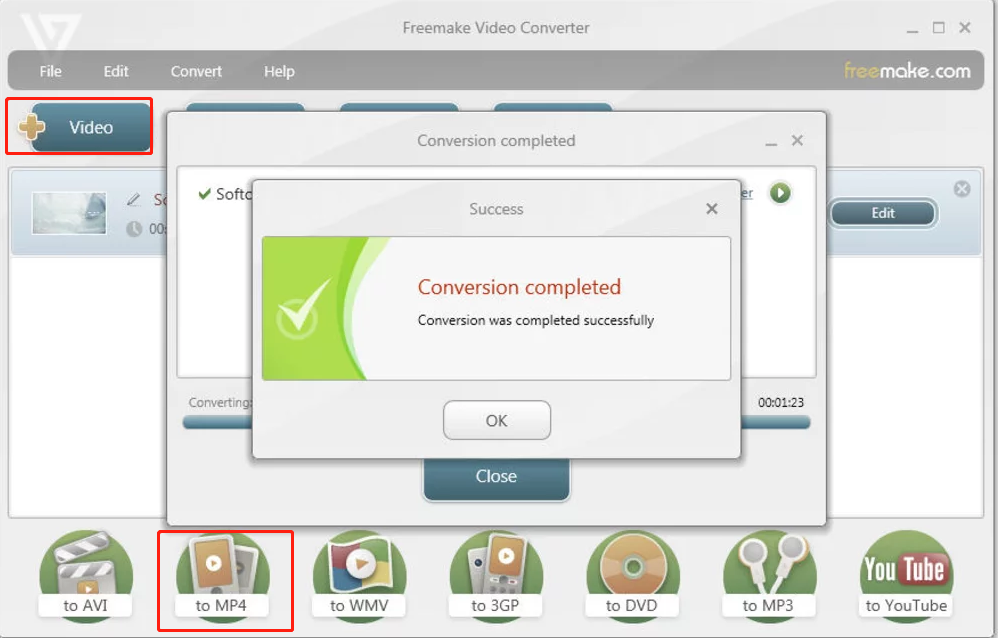998x638 pixels.
Task: Click the Edit button for the video item
Action: 883,213
